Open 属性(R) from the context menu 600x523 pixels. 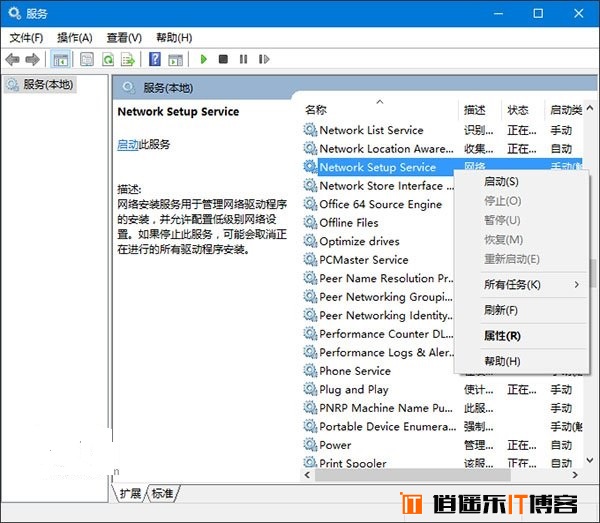(x=502, y=336)
